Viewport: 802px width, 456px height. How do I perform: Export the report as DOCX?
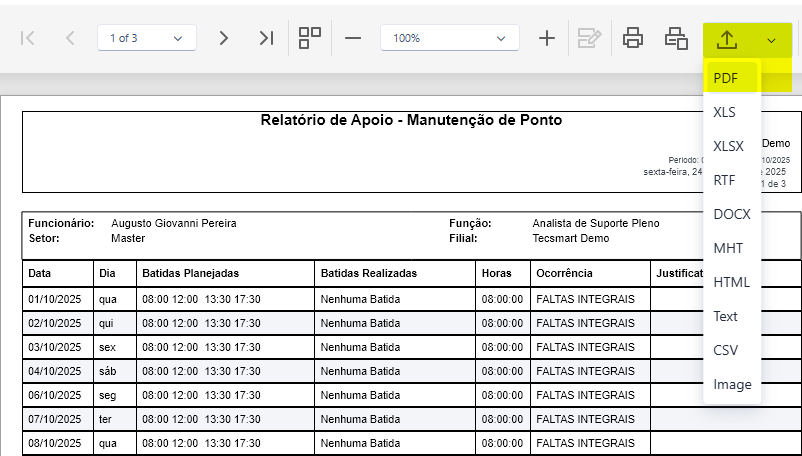732,214
